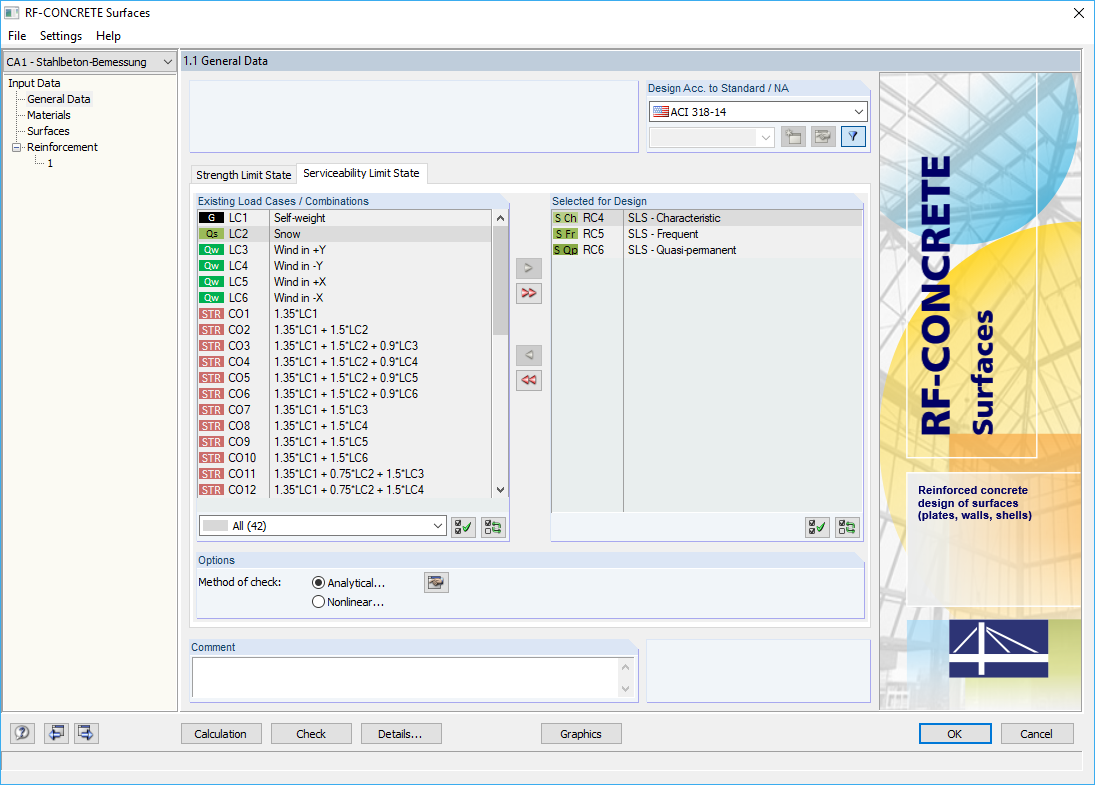Open the All (42) filter dropdown
1095x785 pixels.
click(323, 526)
